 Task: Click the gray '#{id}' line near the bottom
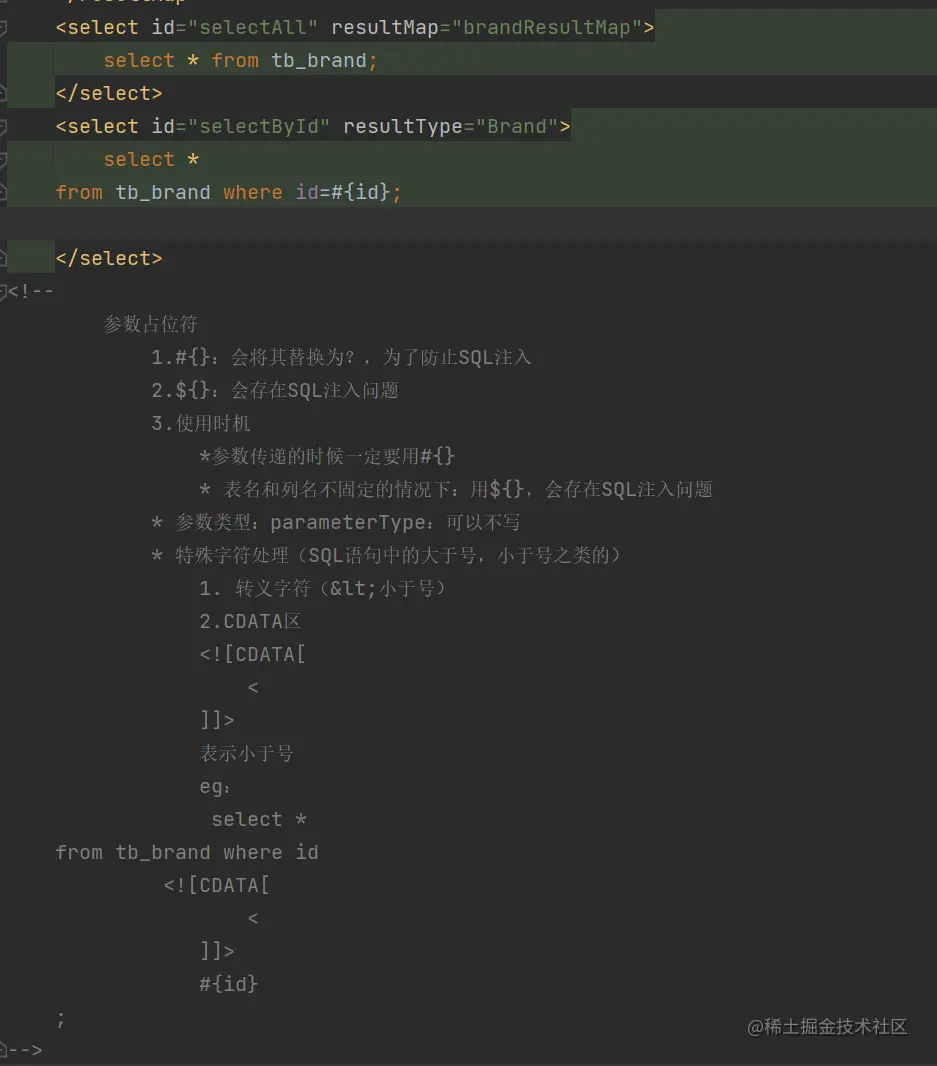[228, 984]
